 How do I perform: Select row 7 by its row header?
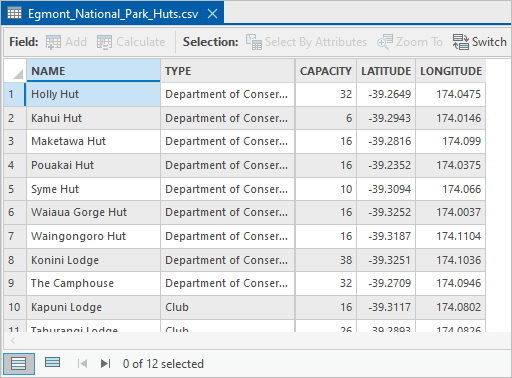click(15, 236)
